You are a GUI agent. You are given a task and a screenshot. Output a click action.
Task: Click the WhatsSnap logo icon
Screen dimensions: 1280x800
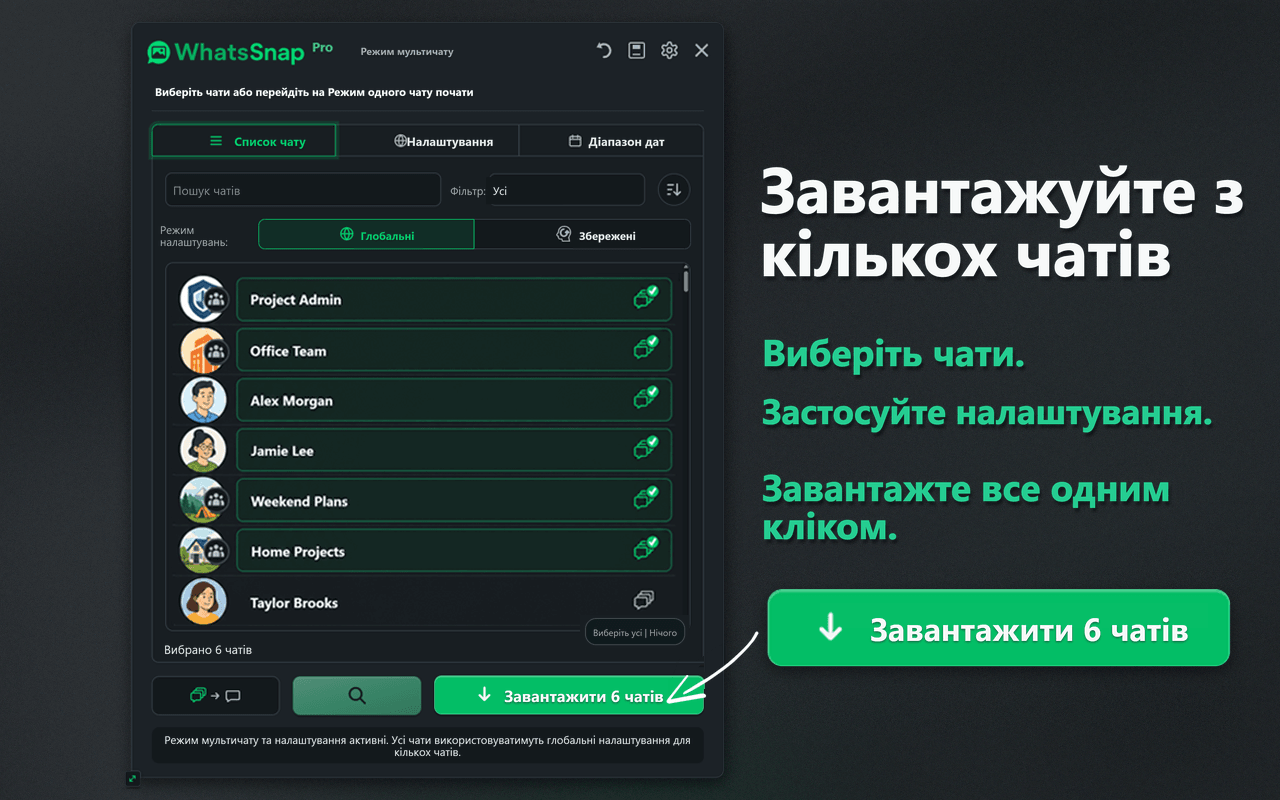158,52
